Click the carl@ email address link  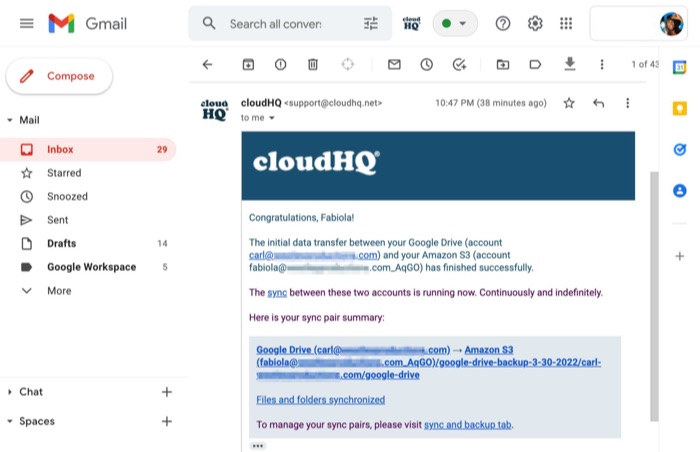314,255
